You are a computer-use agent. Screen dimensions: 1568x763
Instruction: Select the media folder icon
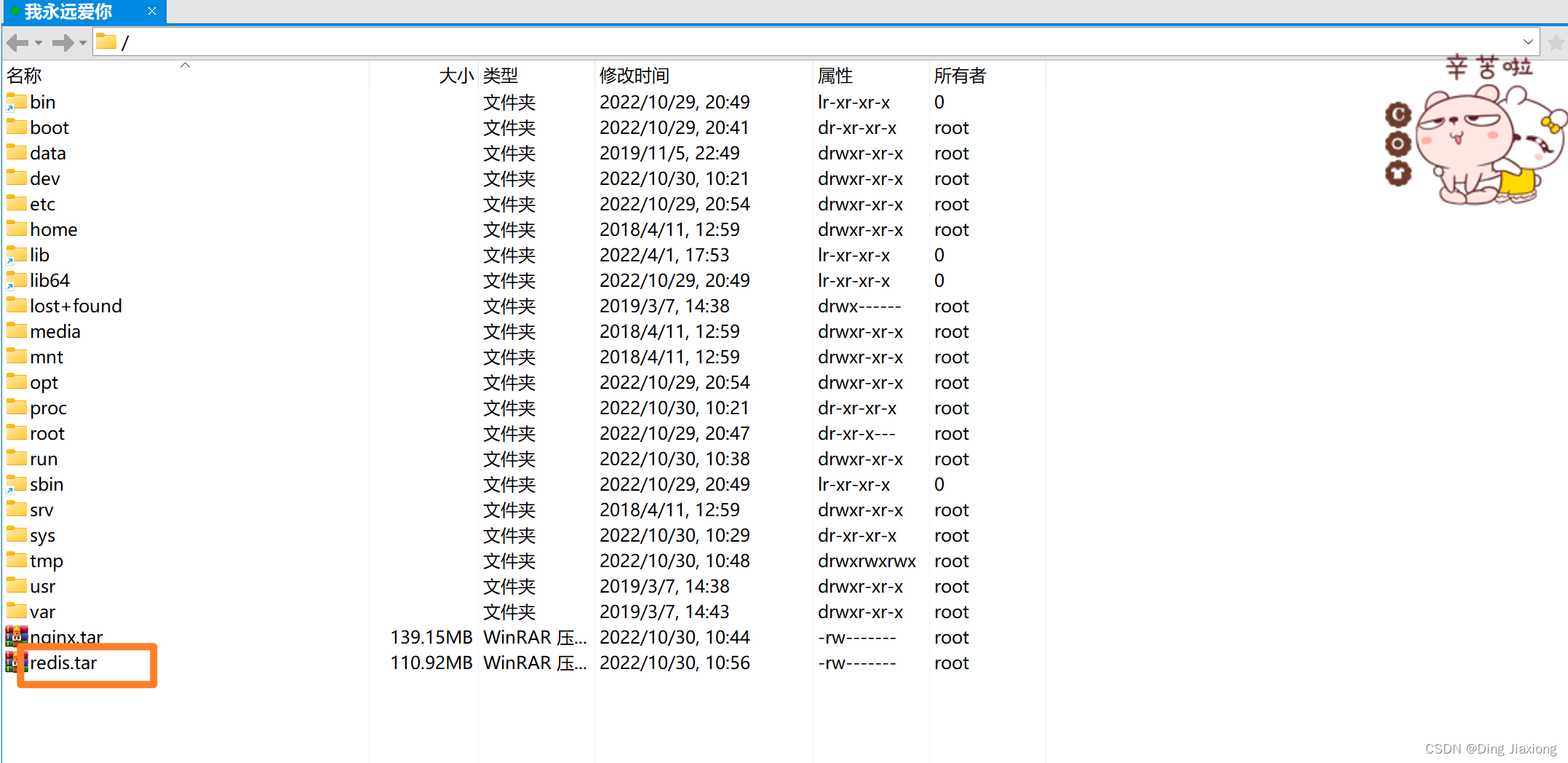(x=16, y=331)
